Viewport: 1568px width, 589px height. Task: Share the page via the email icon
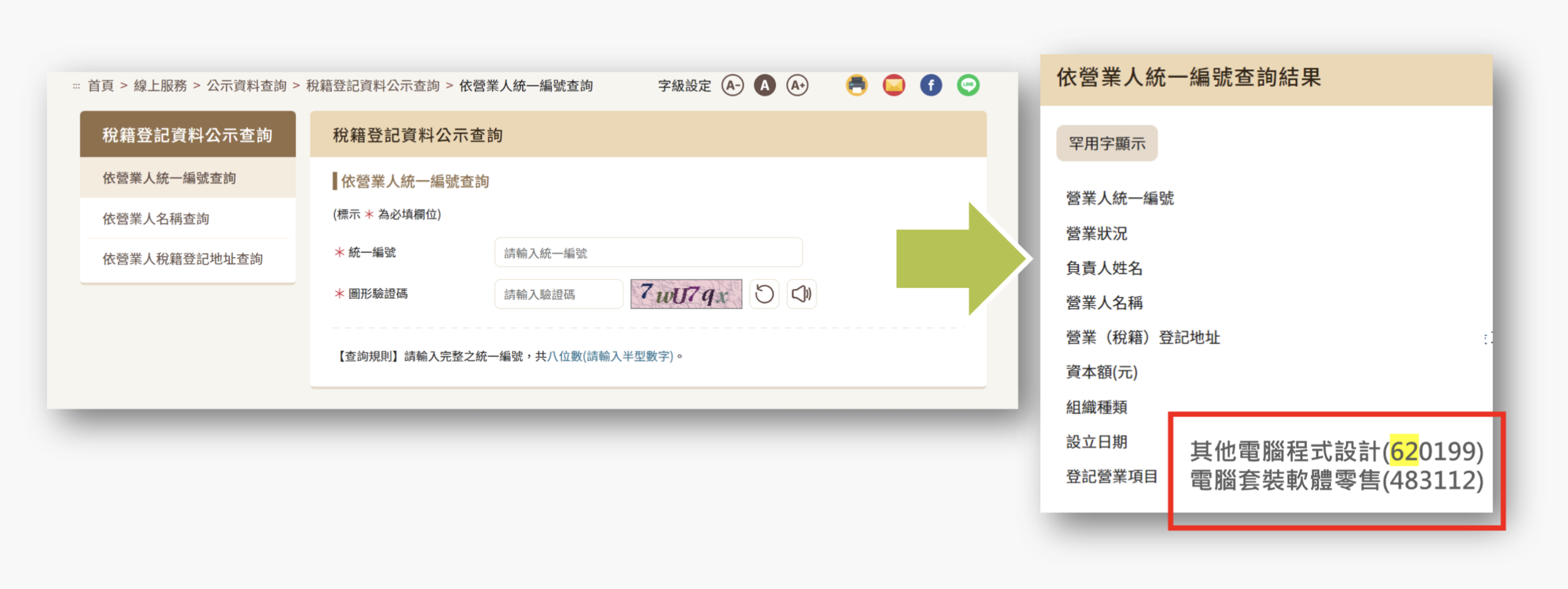[x=894, y=85]
